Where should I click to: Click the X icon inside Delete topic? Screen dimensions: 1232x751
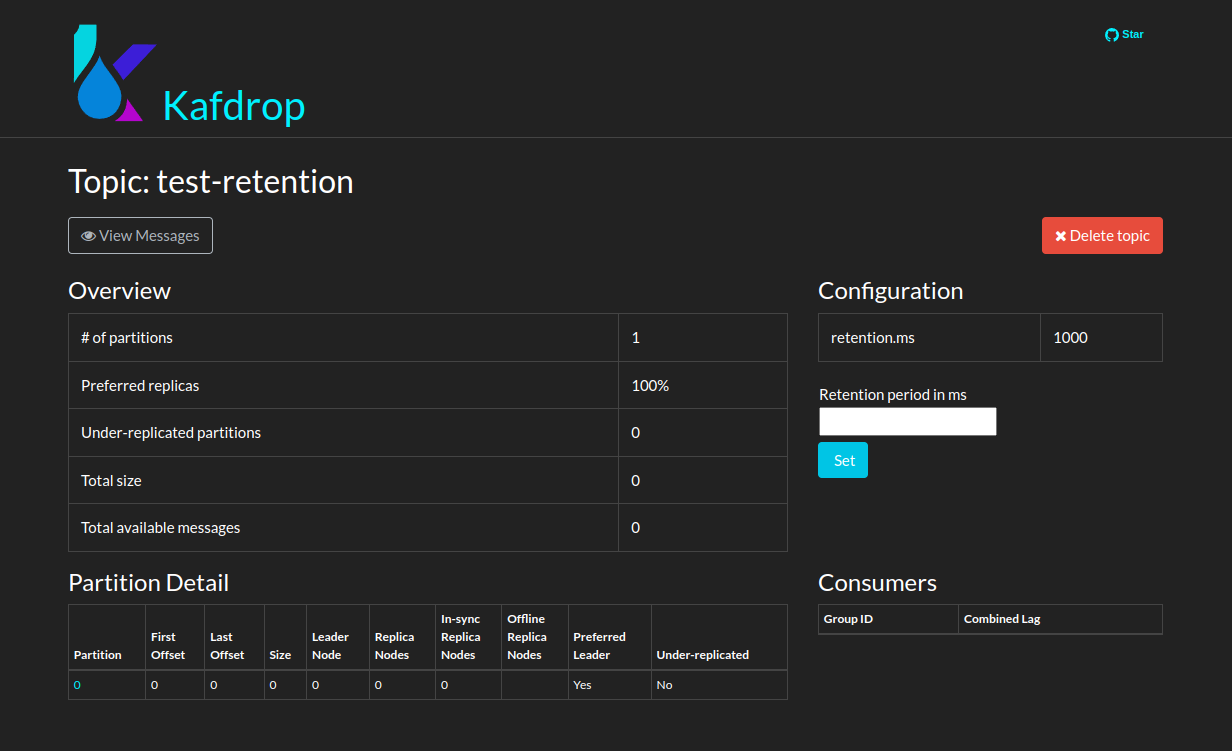click(x=1061, y=235)
